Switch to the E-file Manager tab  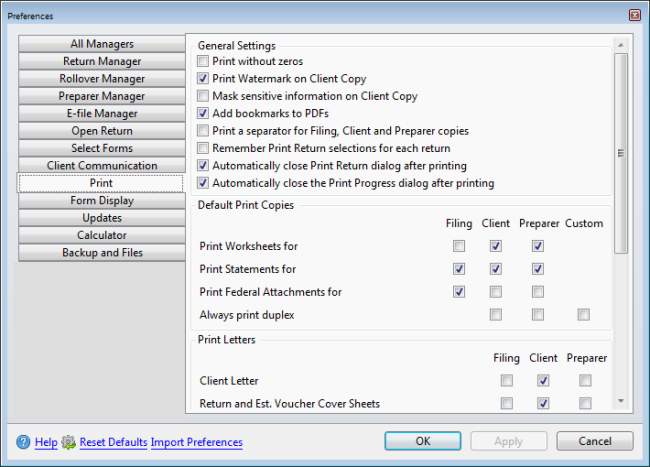pos(101,114)
